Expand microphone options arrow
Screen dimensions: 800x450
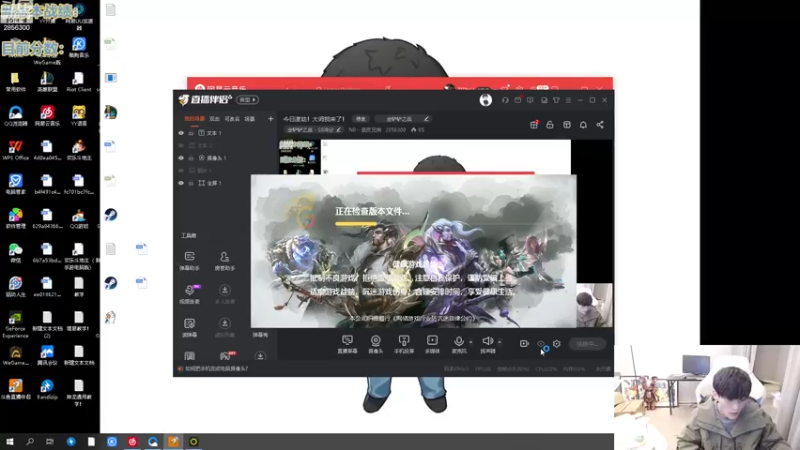470,342
